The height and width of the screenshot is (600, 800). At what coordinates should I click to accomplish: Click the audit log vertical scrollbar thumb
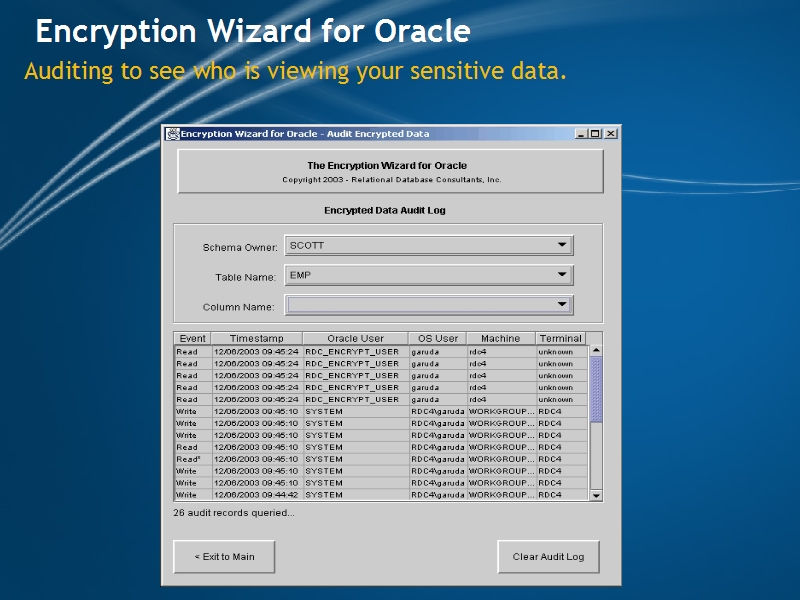click(x=596, y=389)
